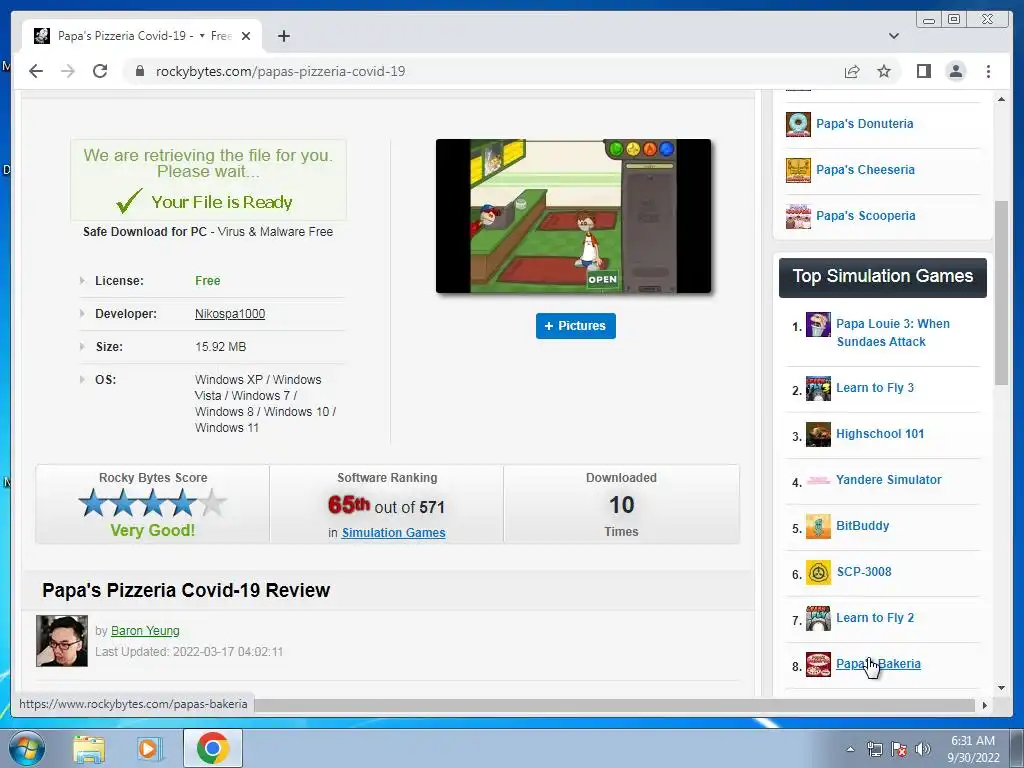Open the Chrome three-dot menu

988,71
